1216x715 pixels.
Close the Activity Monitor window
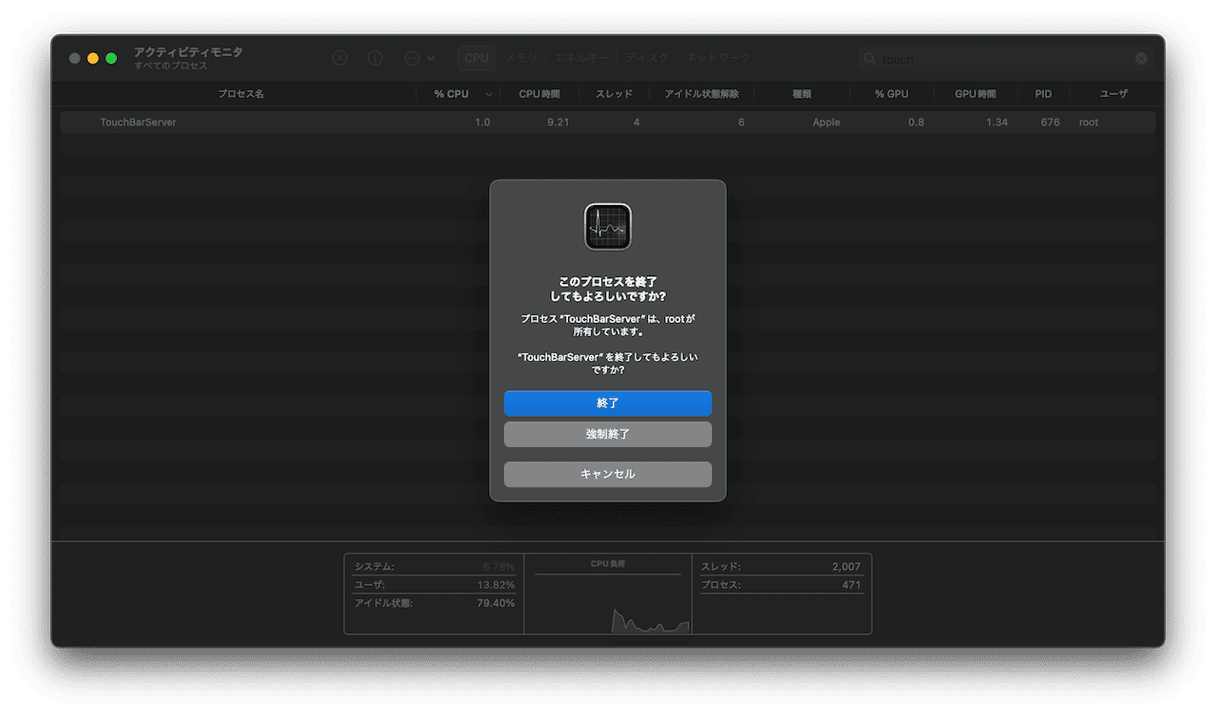tap(75, 59)
